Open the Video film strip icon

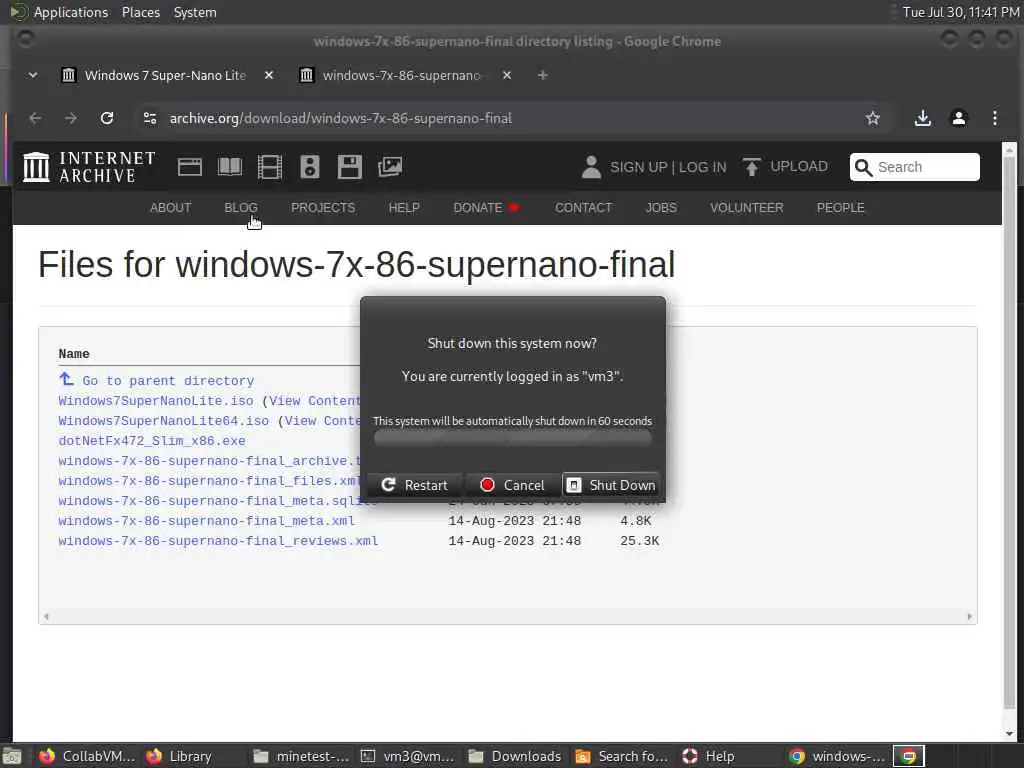click(269, 167)
